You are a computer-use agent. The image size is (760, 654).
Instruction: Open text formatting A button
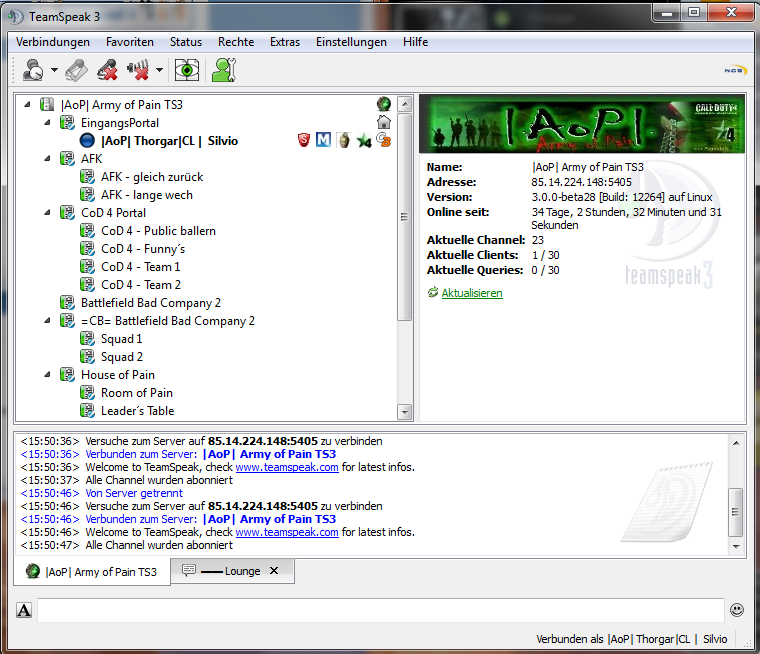point(24,610)
